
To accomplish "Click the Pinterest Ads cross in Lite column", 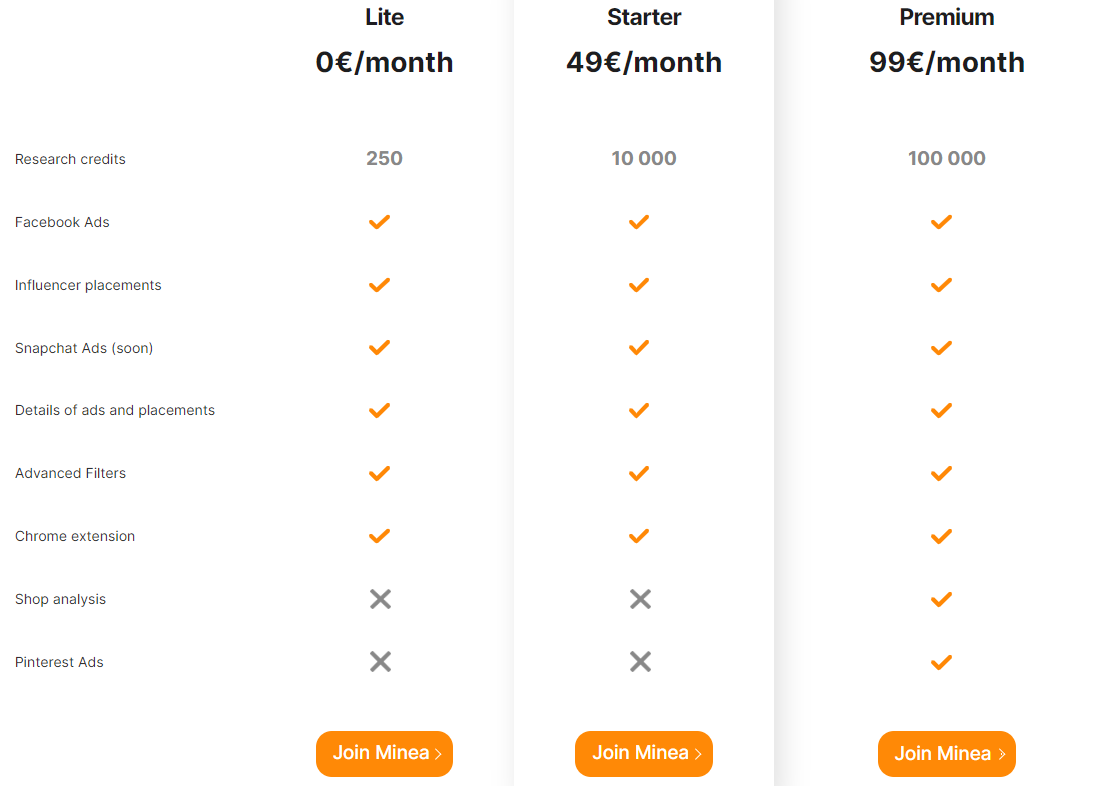I will tap(380, 661).
